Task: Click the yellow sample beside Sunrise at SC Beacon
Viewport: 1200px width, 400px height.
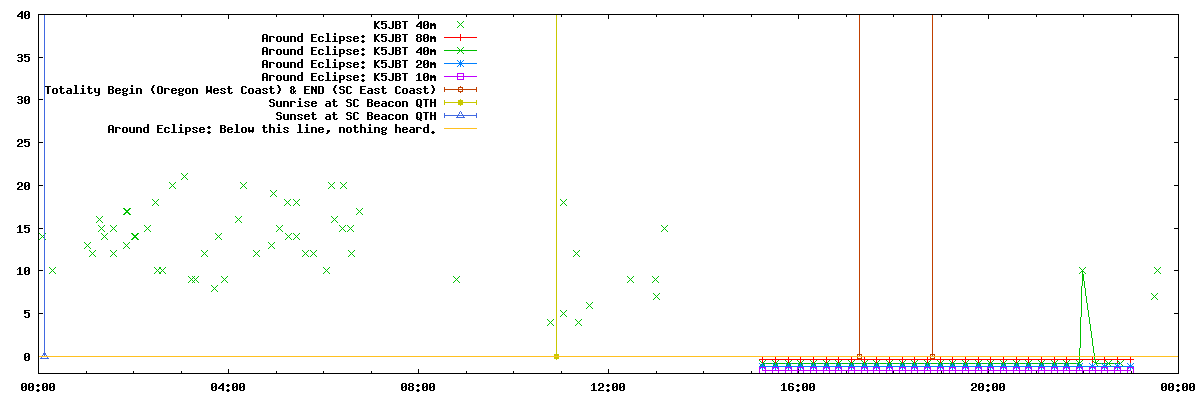Action: click(460, 102)
